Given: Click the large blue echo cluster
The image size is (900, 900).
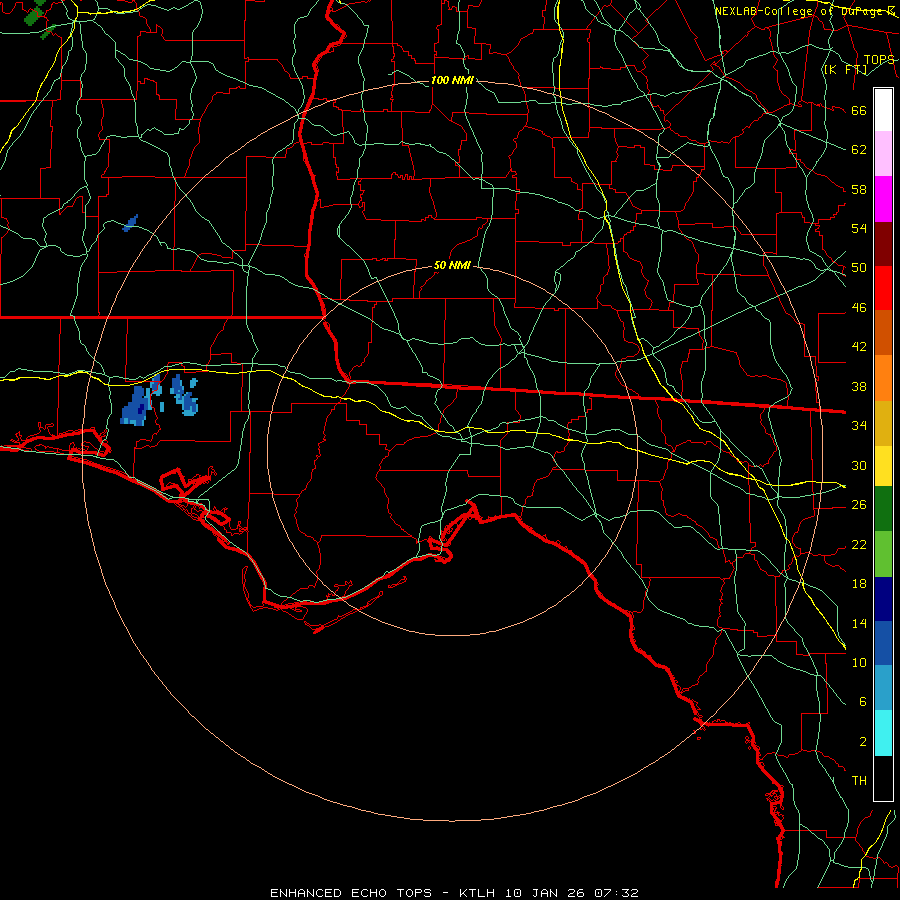Looking at the screenshot, I should click(137, 405).
